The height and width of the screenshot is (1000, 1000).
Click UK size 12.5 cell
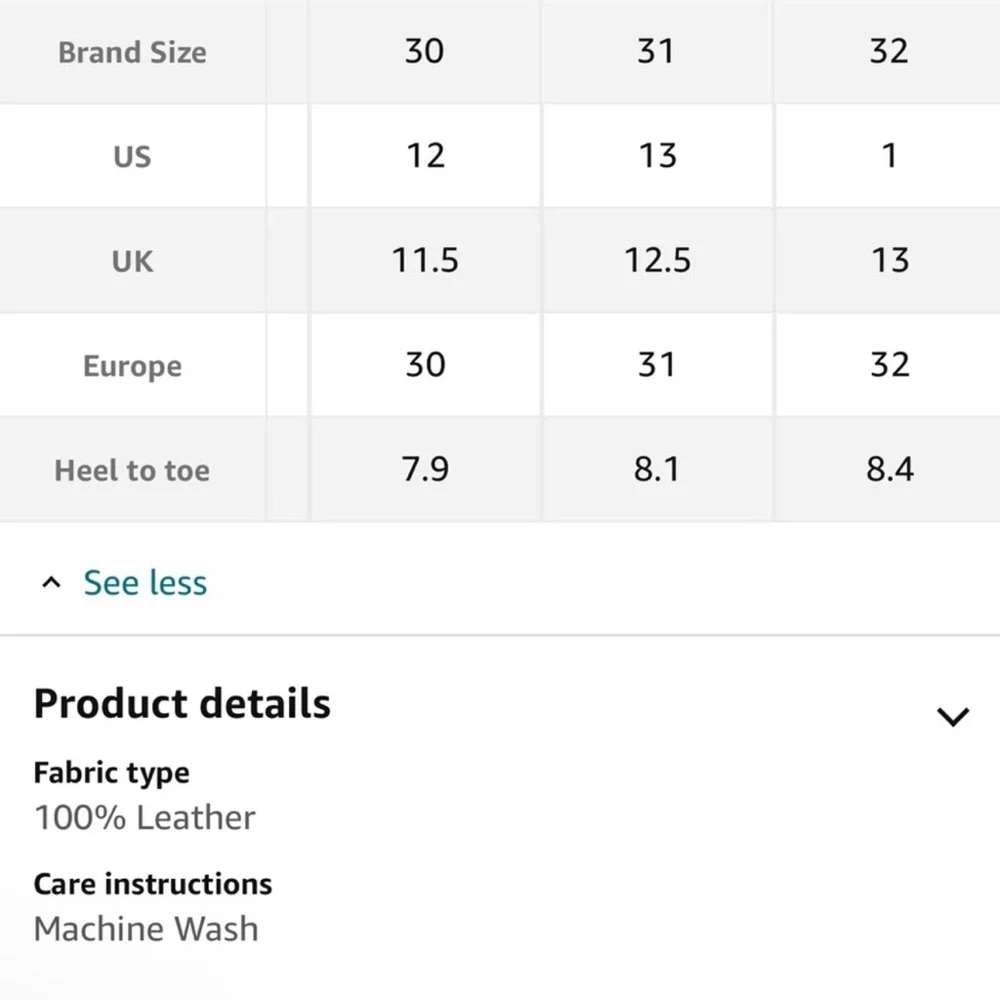click(x=657, y=260)
